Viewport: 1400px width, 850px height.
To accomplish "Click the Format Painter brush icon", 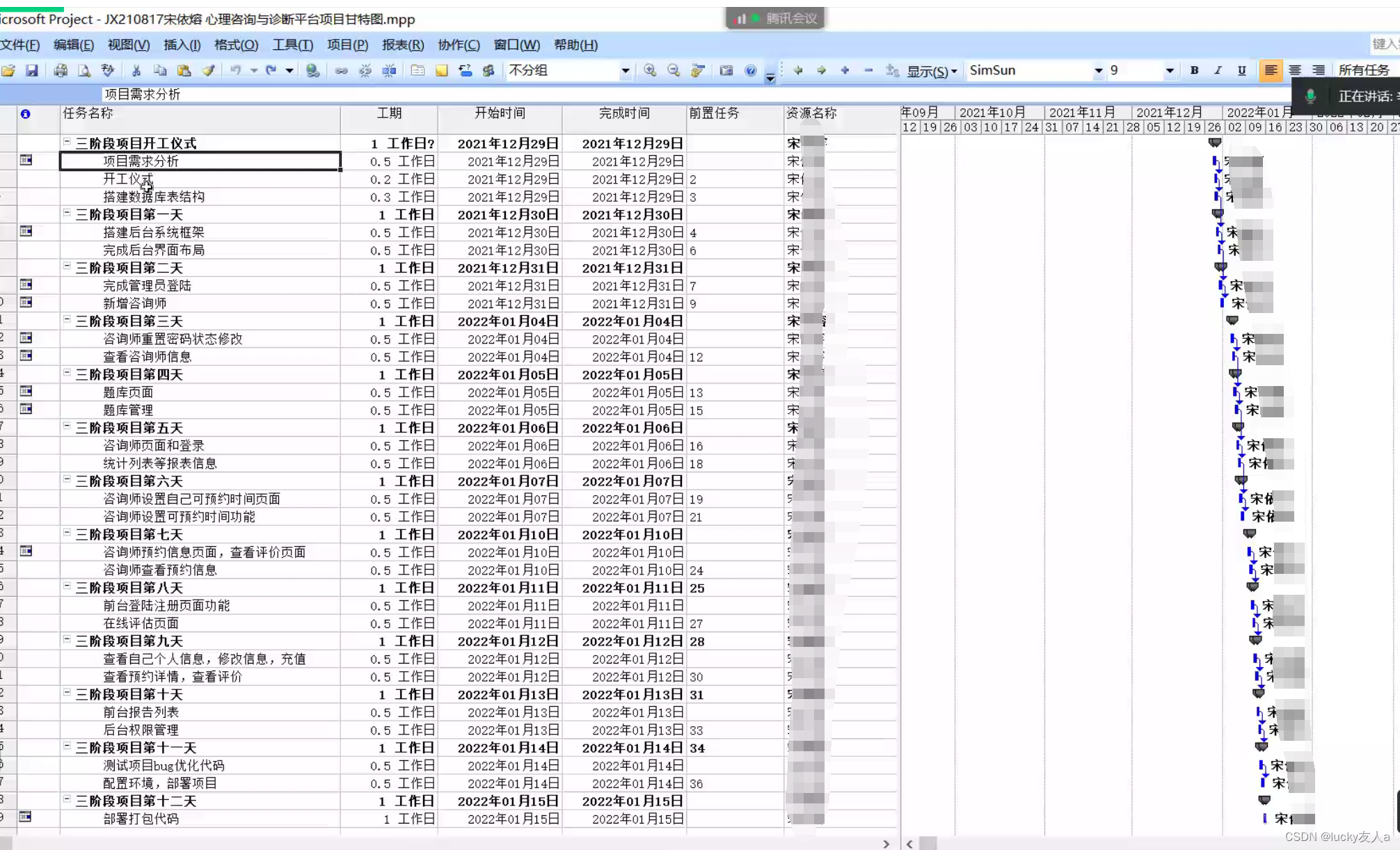I will 208,70.
